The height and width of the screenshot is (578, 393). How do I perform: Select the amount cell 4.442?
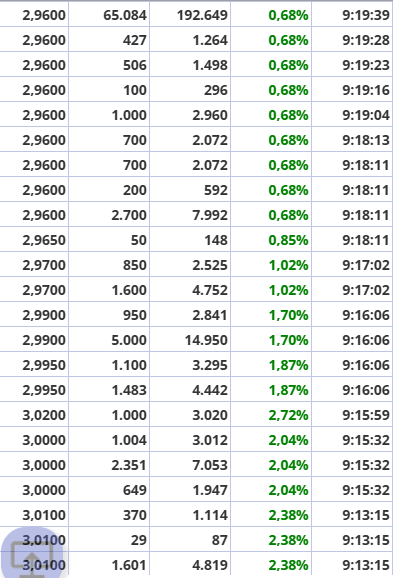click(190, 390)
